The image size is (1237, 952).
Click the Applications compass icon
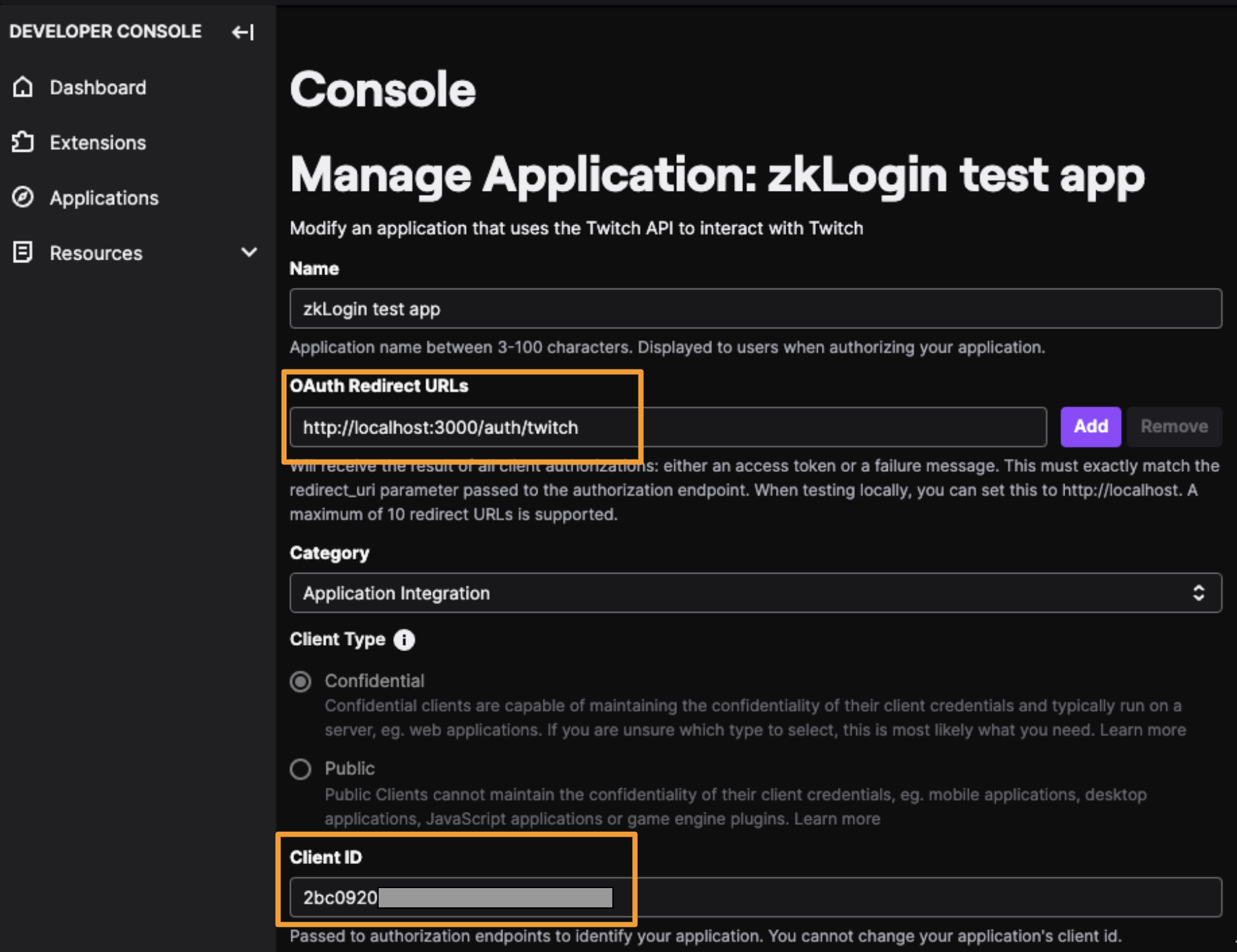point(23,197)
